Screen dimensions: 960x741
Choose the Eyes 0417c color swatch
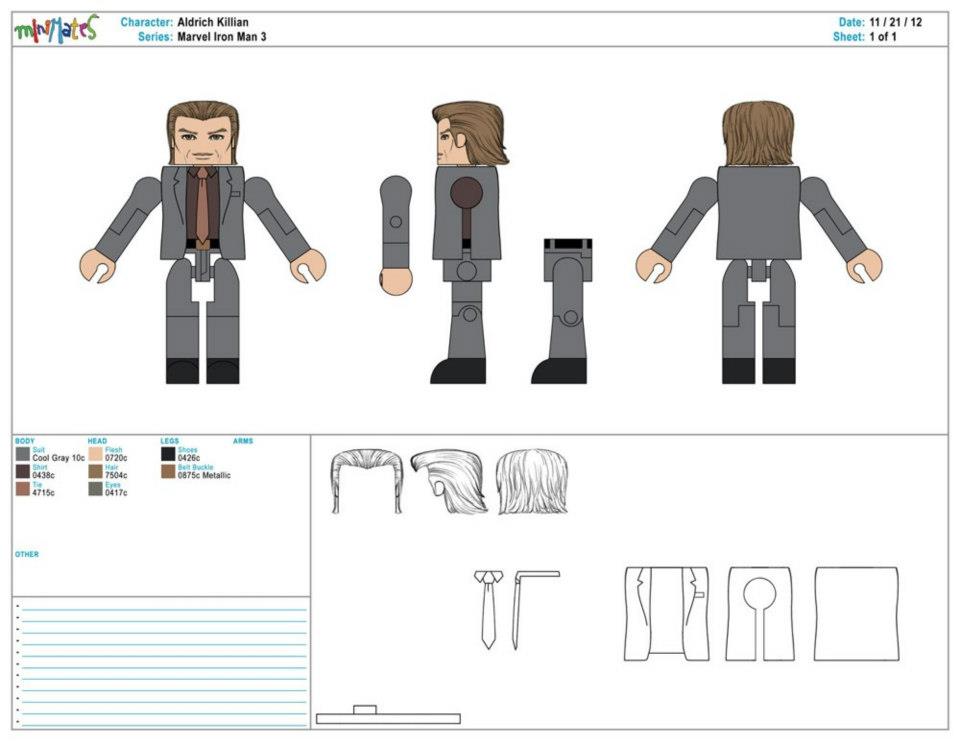[95, 489]
